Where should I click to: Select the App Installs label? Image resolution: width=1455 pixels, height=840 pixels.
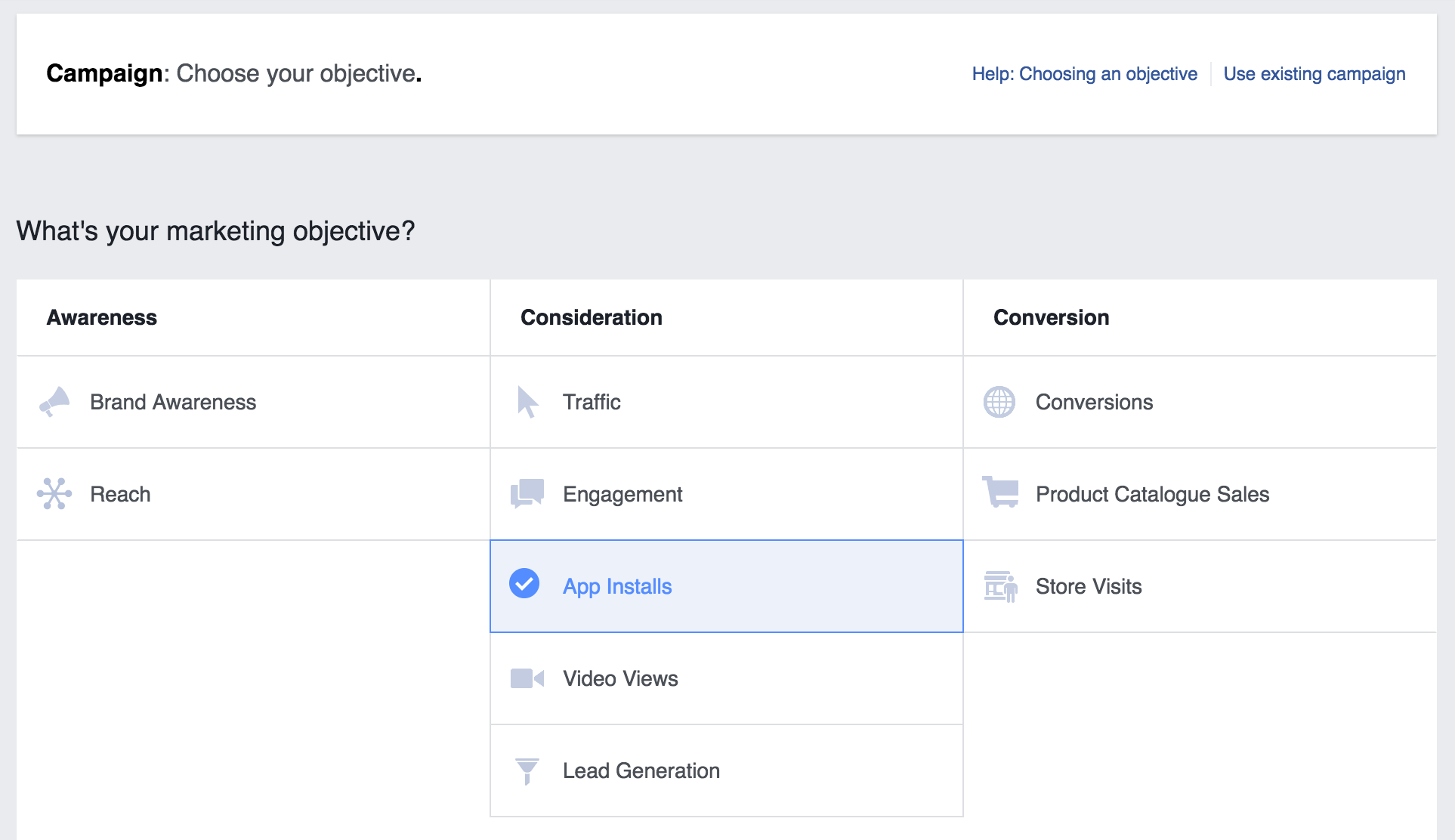tap(617, 586)
